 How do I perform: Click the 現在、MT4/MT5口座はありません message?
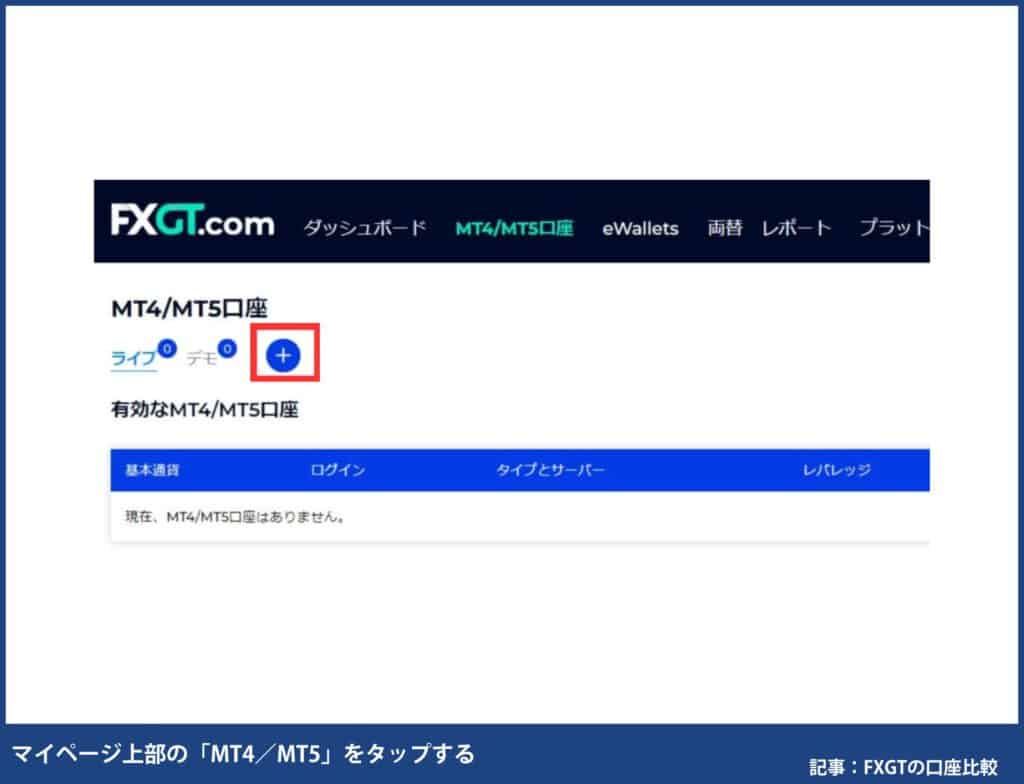(235, 517)
